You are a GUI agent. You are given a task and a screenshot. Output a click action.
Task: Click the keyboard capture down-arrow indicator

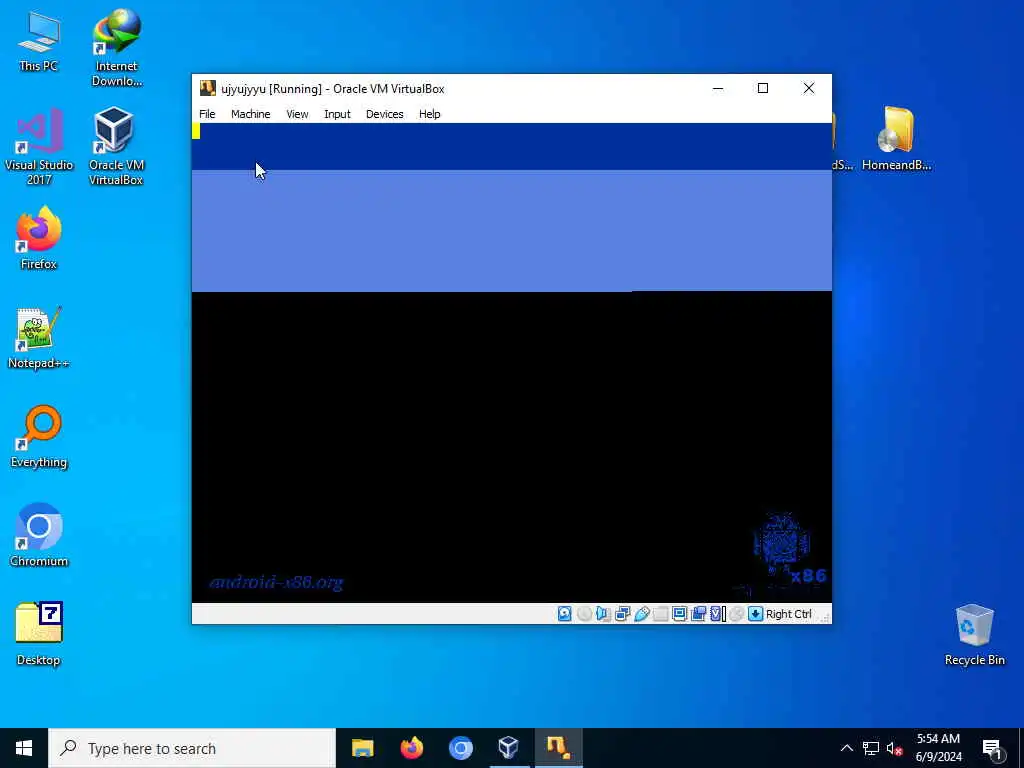756,614
